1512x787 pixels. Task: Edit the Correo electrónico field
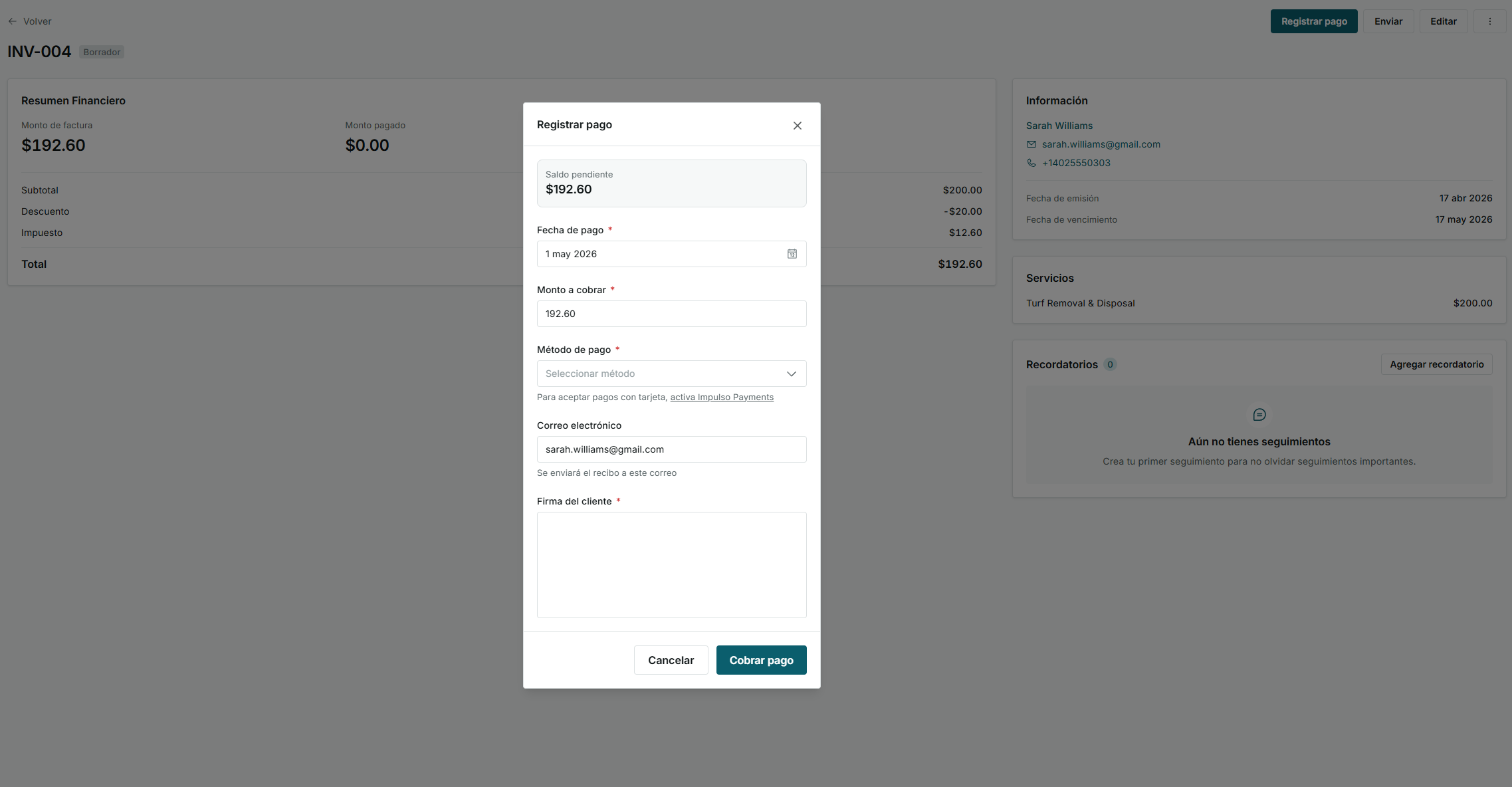click(671, 449)
